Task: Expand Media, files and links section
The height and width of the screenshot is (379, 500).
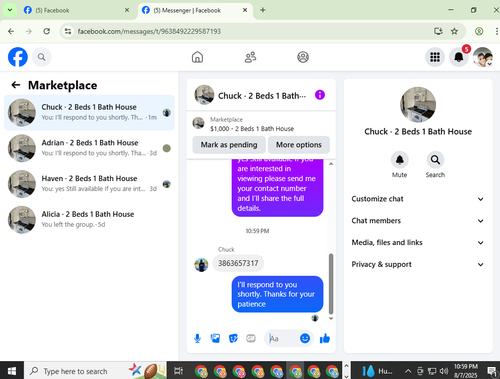Action: click(418, 243)
